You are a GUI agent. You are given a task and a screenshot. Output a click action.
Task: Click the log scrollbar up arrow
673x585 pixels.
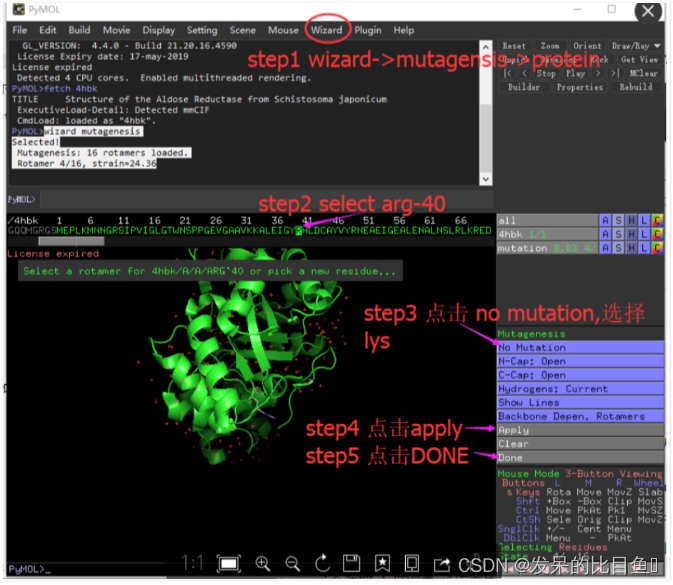coord(485,47)
